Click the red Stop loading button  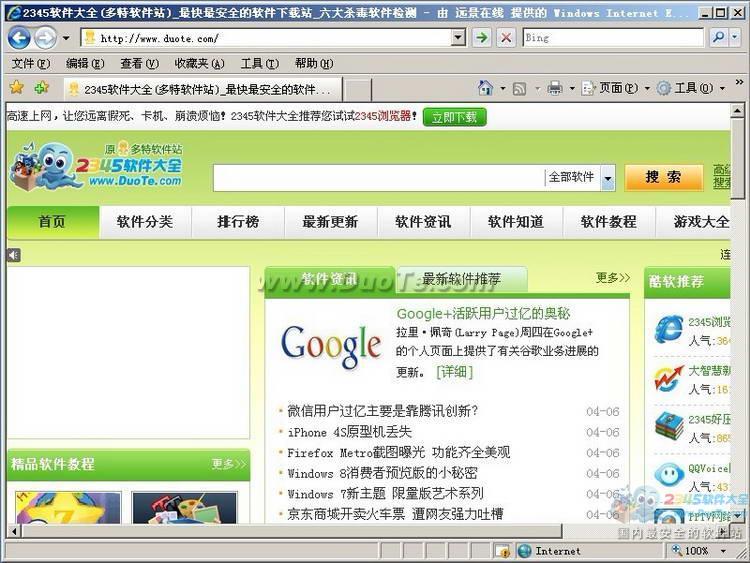pos(506,38)
